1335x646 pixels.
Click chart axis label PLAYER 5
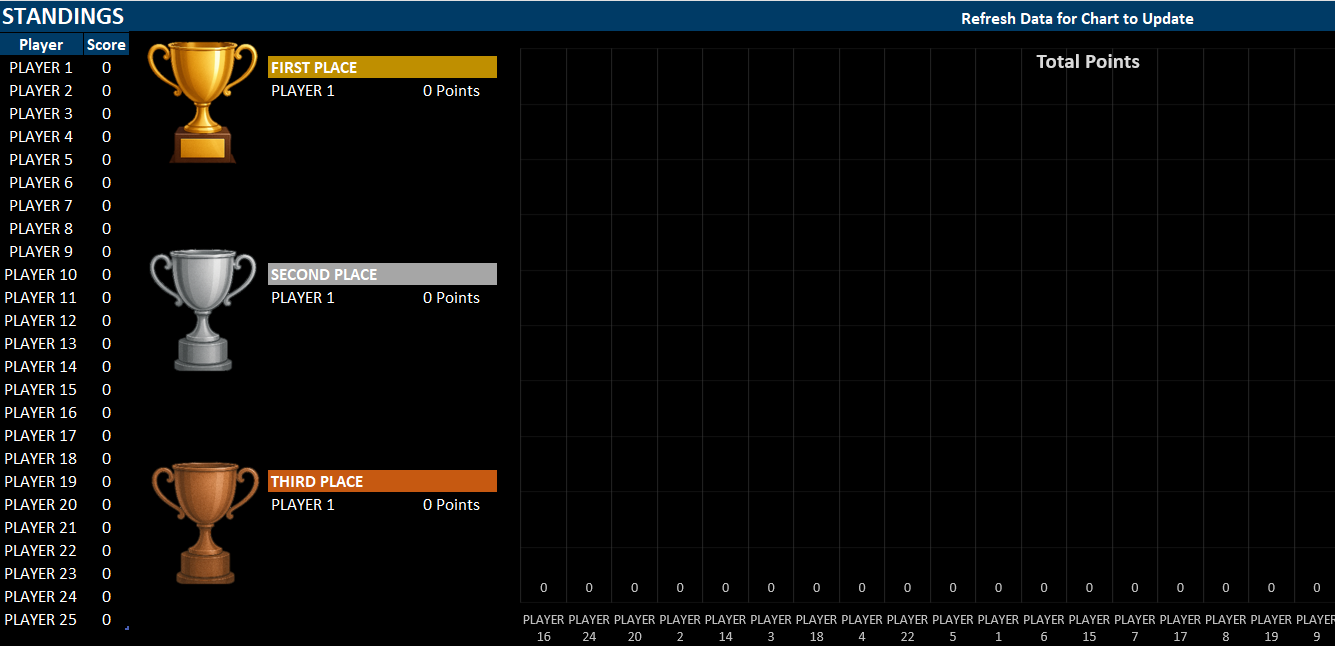pyautogui.click(x=953, y=628)
